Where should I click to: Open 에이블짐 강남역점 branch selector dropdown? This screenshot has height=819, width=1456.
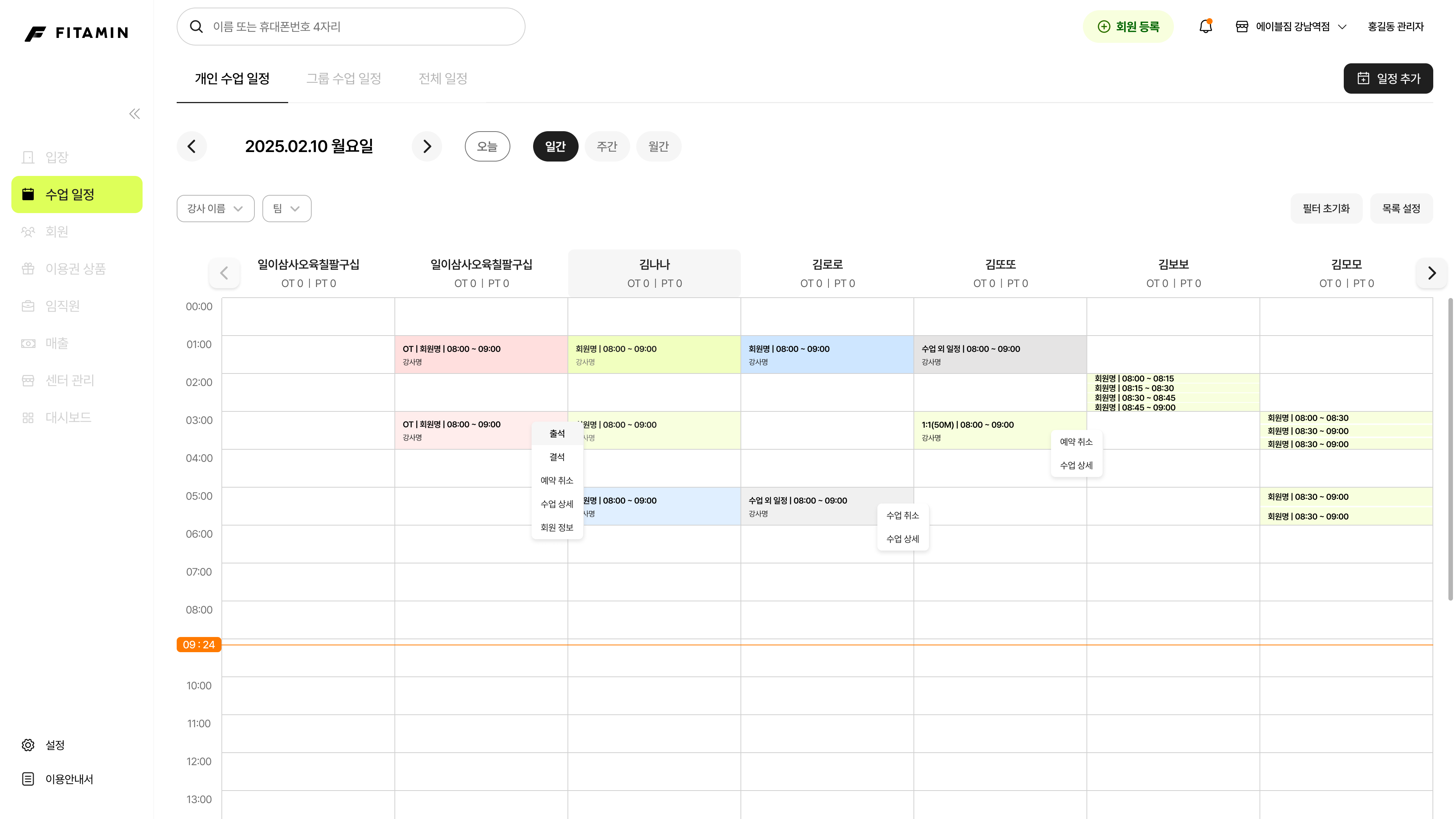tap(1291, 27)
